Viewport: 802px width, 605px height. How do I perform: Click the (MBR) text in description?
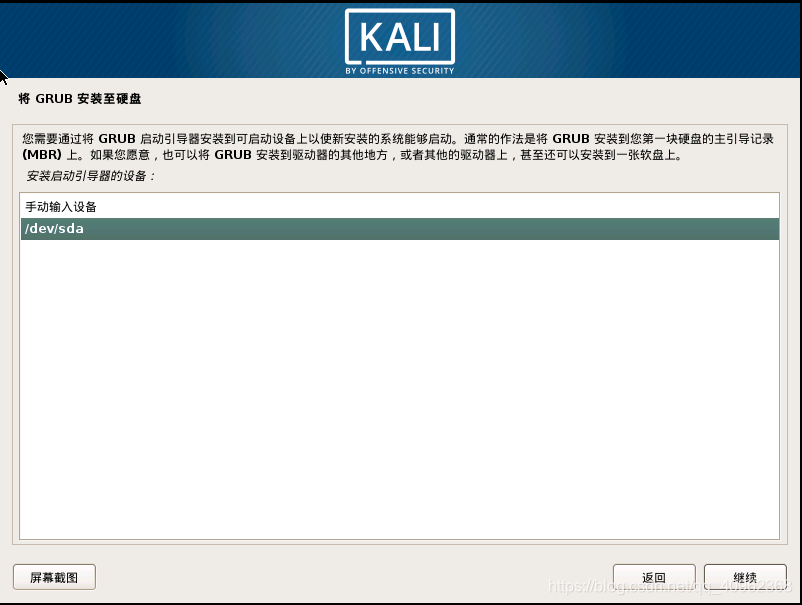tap(42, 154)
